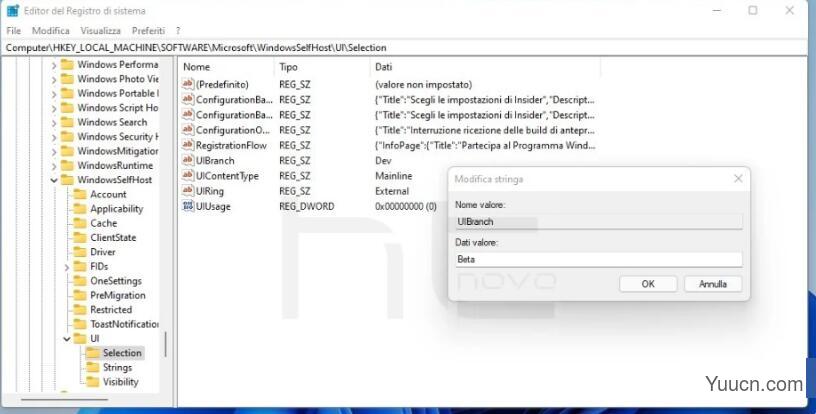Collapse the WindowsSelfHost node

(54, 180)
